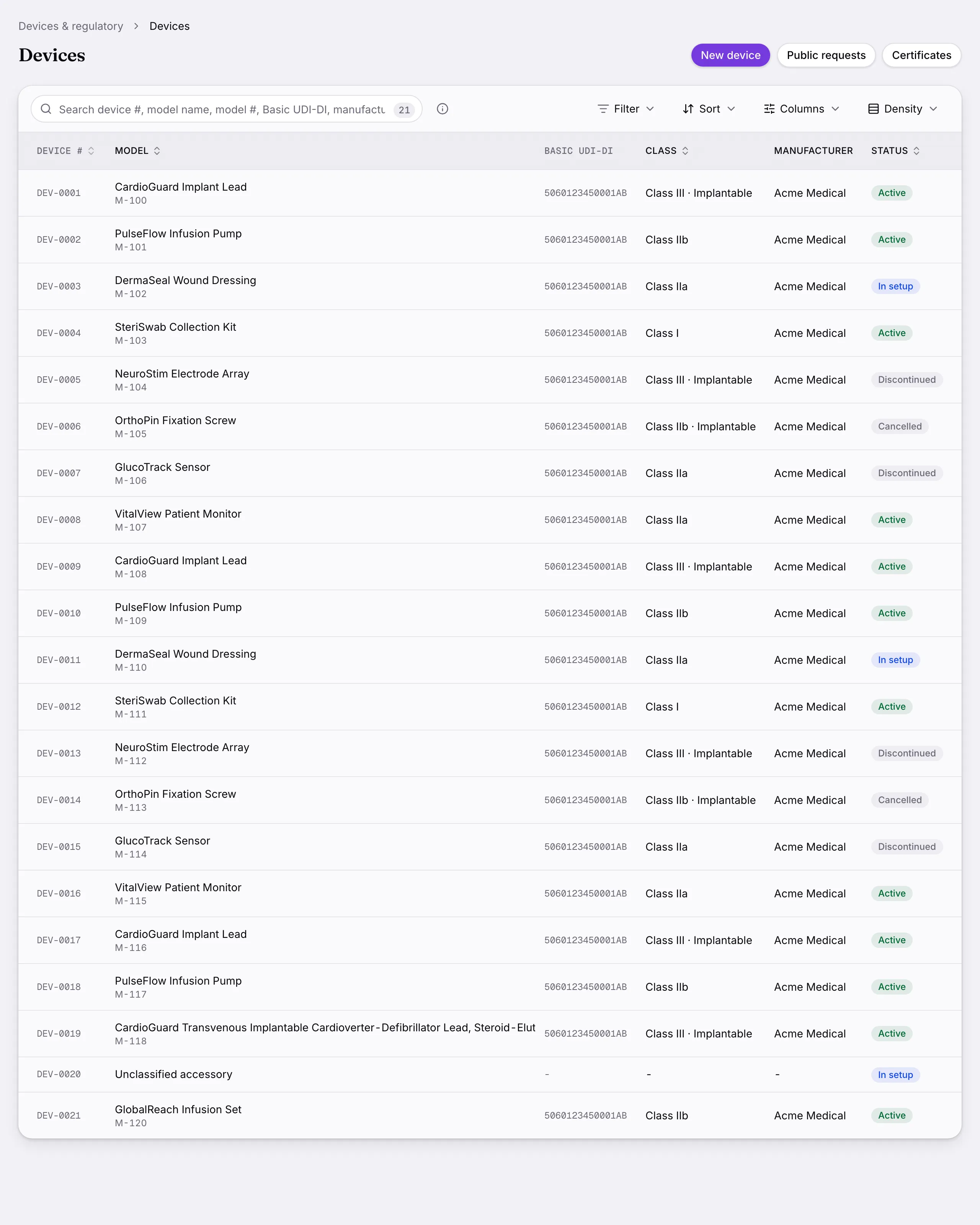Open PulseFlow Infusion Pump M-117
Image resolution: width=980 pixels, height=1225 pixels.
[178, 987]
